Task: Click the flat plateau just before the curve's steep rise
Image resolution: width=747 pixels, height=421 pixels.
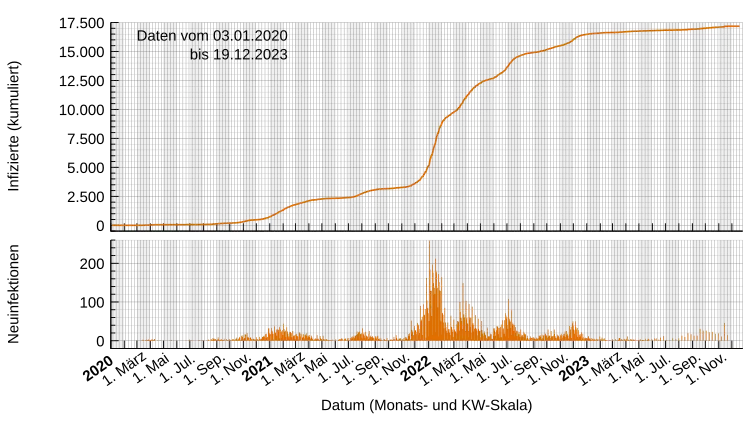Action: click(x=392, y=188)
